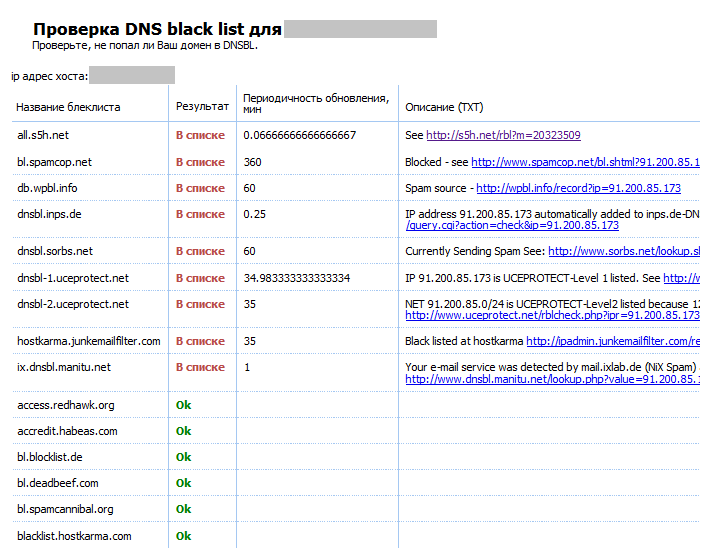This screenshot has width=723, height=555.
Task: Click the 'Название блеклиста' column header
Action: point(69,107)
